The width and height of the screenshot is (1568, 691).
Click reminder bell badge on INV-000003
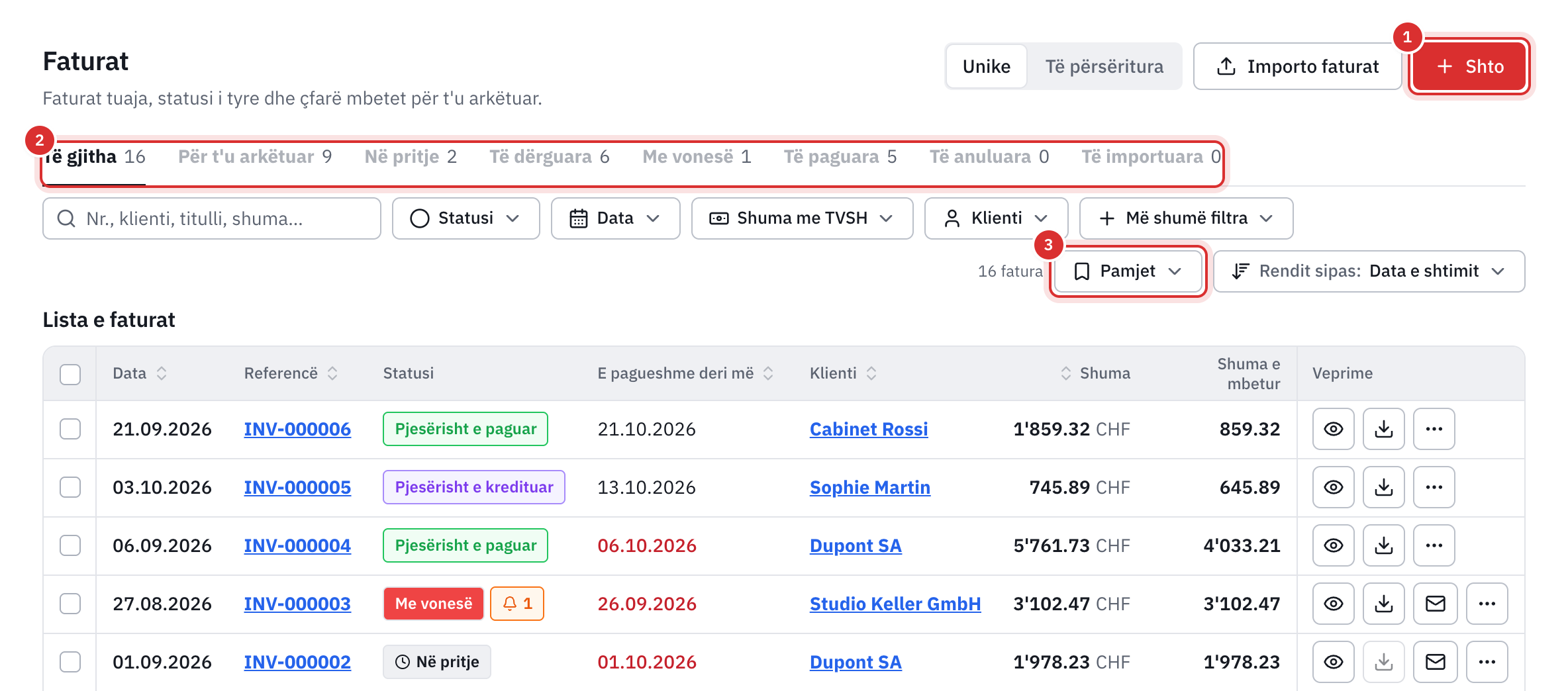pyautogui.click(x=516, y=604)
